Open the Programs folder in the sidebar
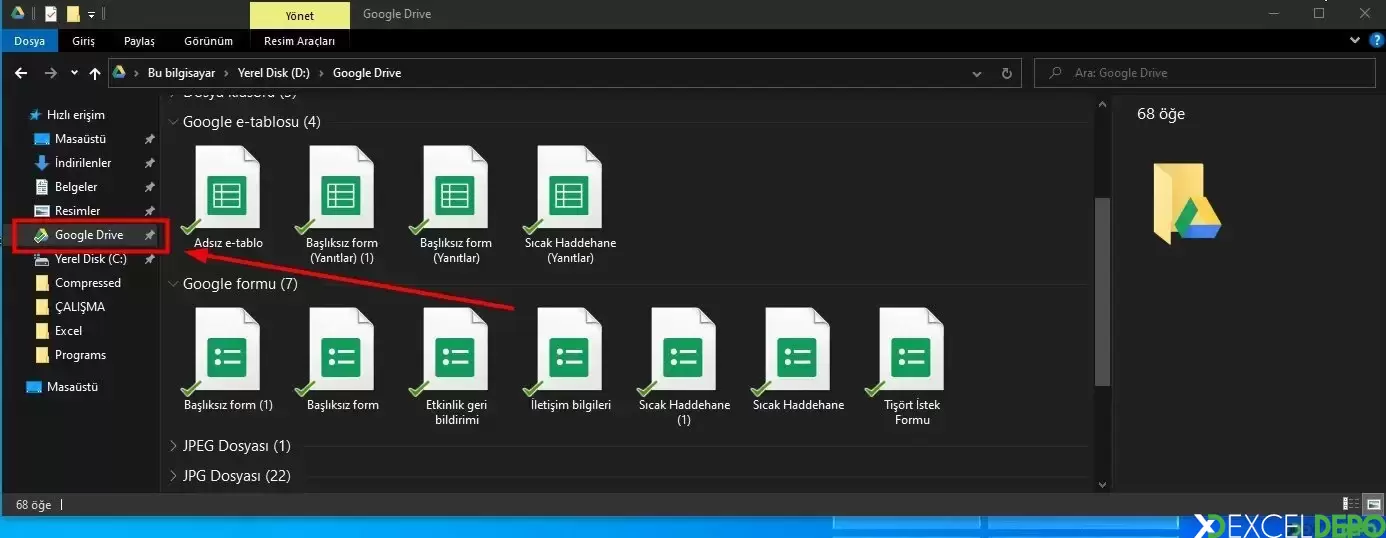This screenshot has height=538, width=1386. 81,355
